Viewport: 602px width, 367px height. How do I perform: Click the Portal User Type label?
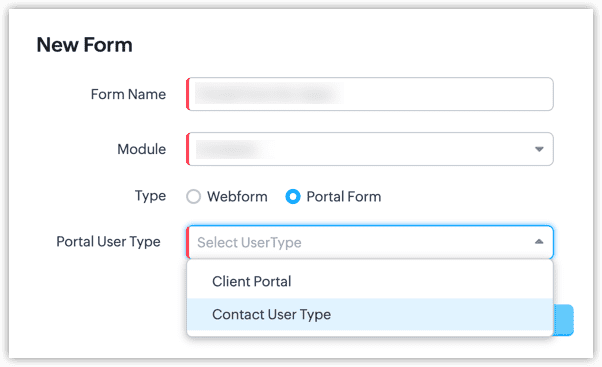point(108,242)
